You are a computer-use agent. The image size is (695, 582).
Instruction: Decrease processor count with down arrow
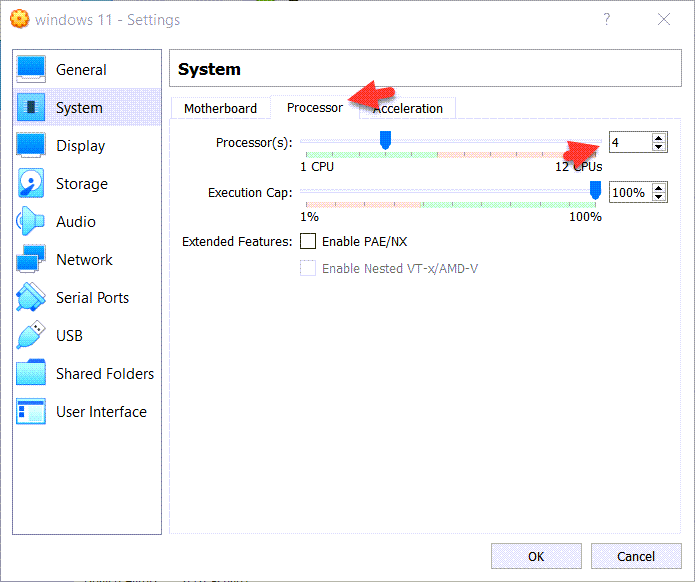point(658,148)
